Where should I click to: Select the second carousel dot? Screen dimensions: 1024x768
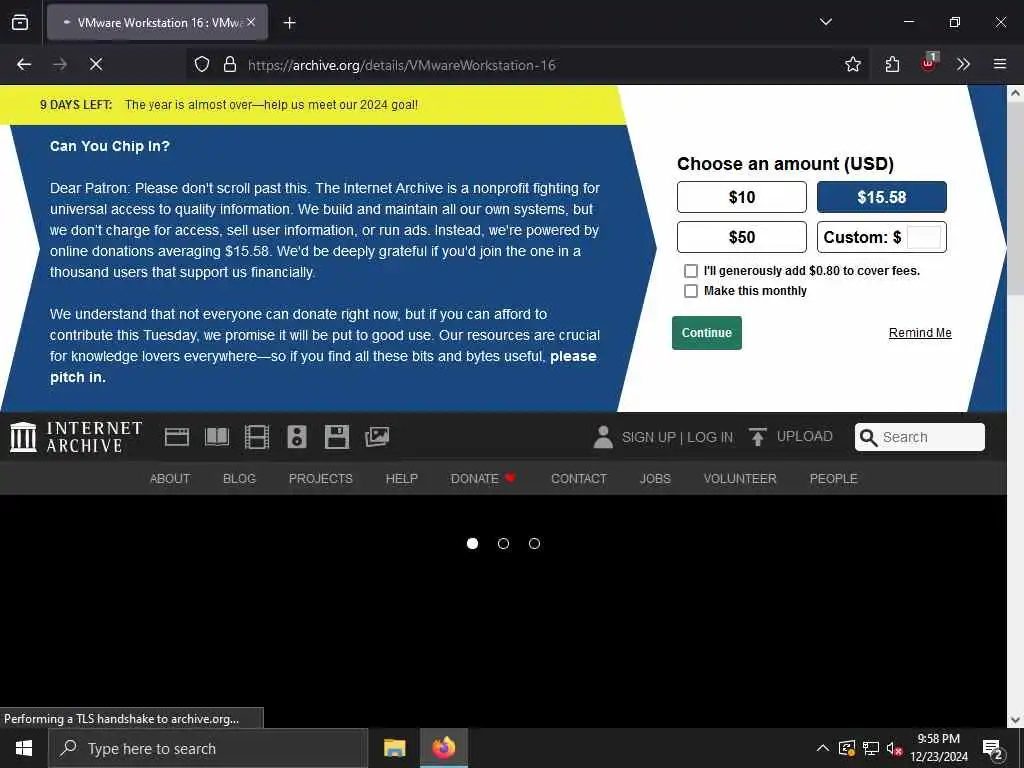503,543
